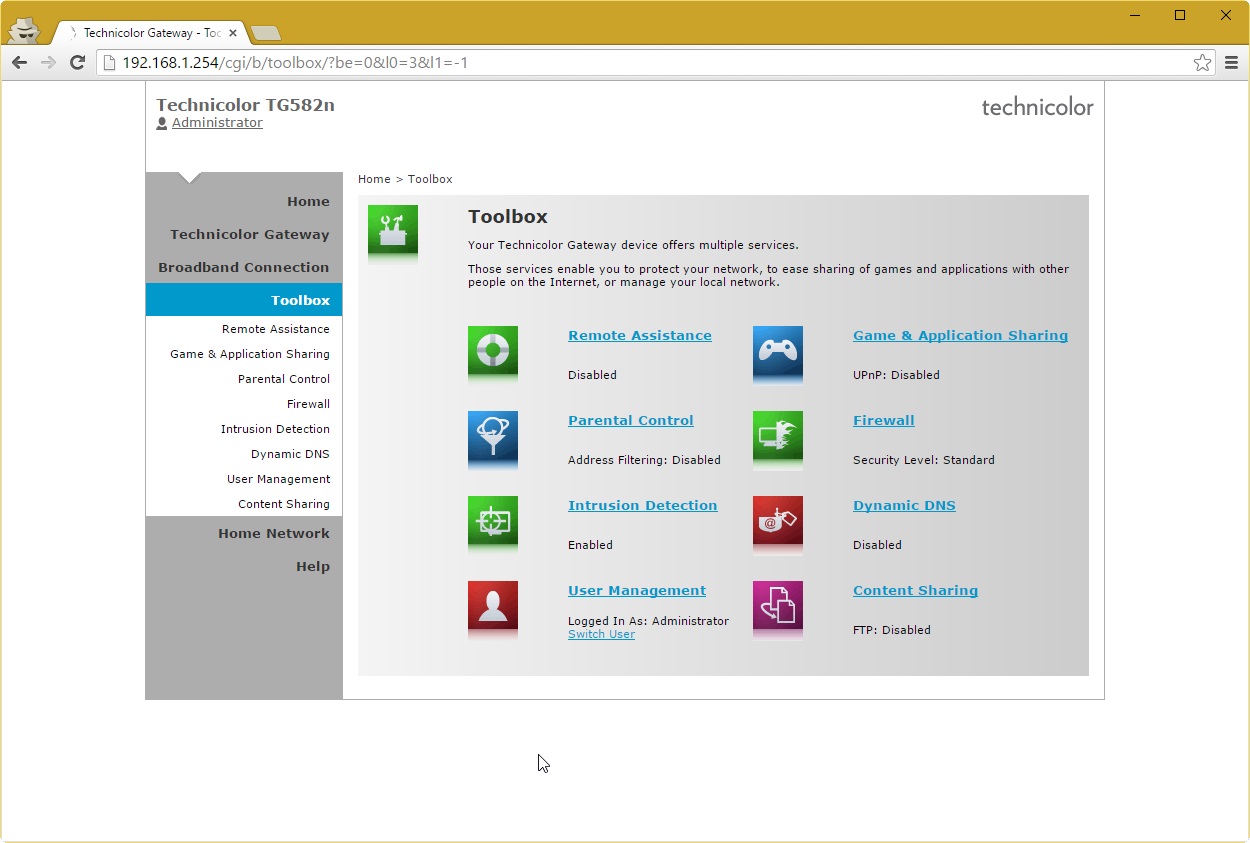Open the Home menu item
Screen dimensions: 1250x843
pyautogui.click(x=308, y=202)
